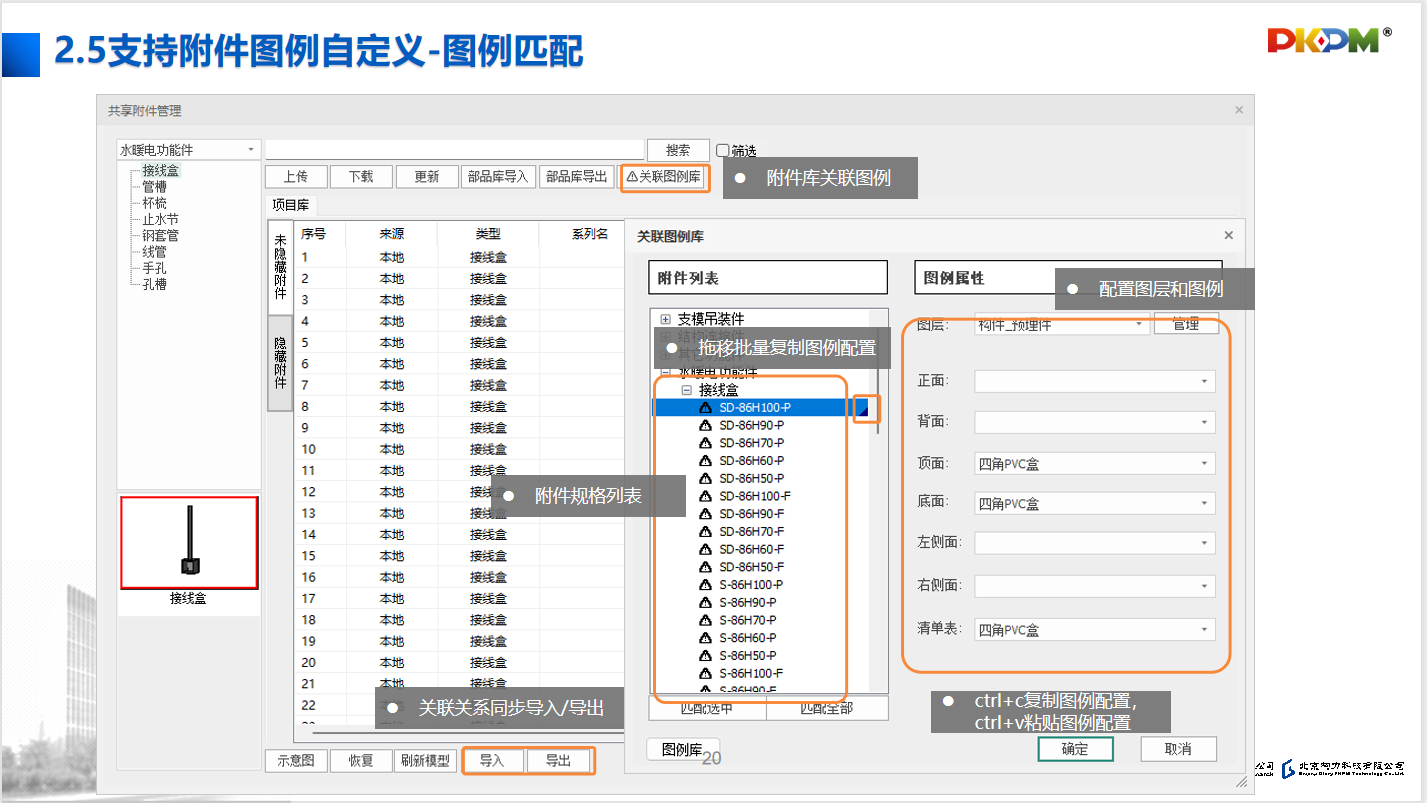This screenshot has width=1427, height=803.
Task: Click warning icon beside S-86H100-P
Action: click(705, 585)
